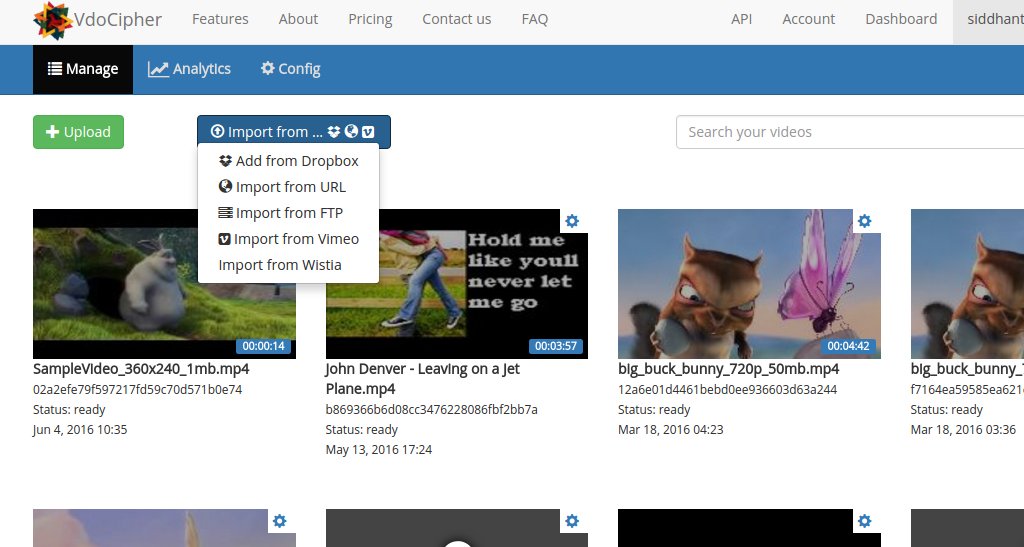
Task: Select video ID 02a2efe79f597217fd59c70d571b0e74
Action: tap(138, 390)
